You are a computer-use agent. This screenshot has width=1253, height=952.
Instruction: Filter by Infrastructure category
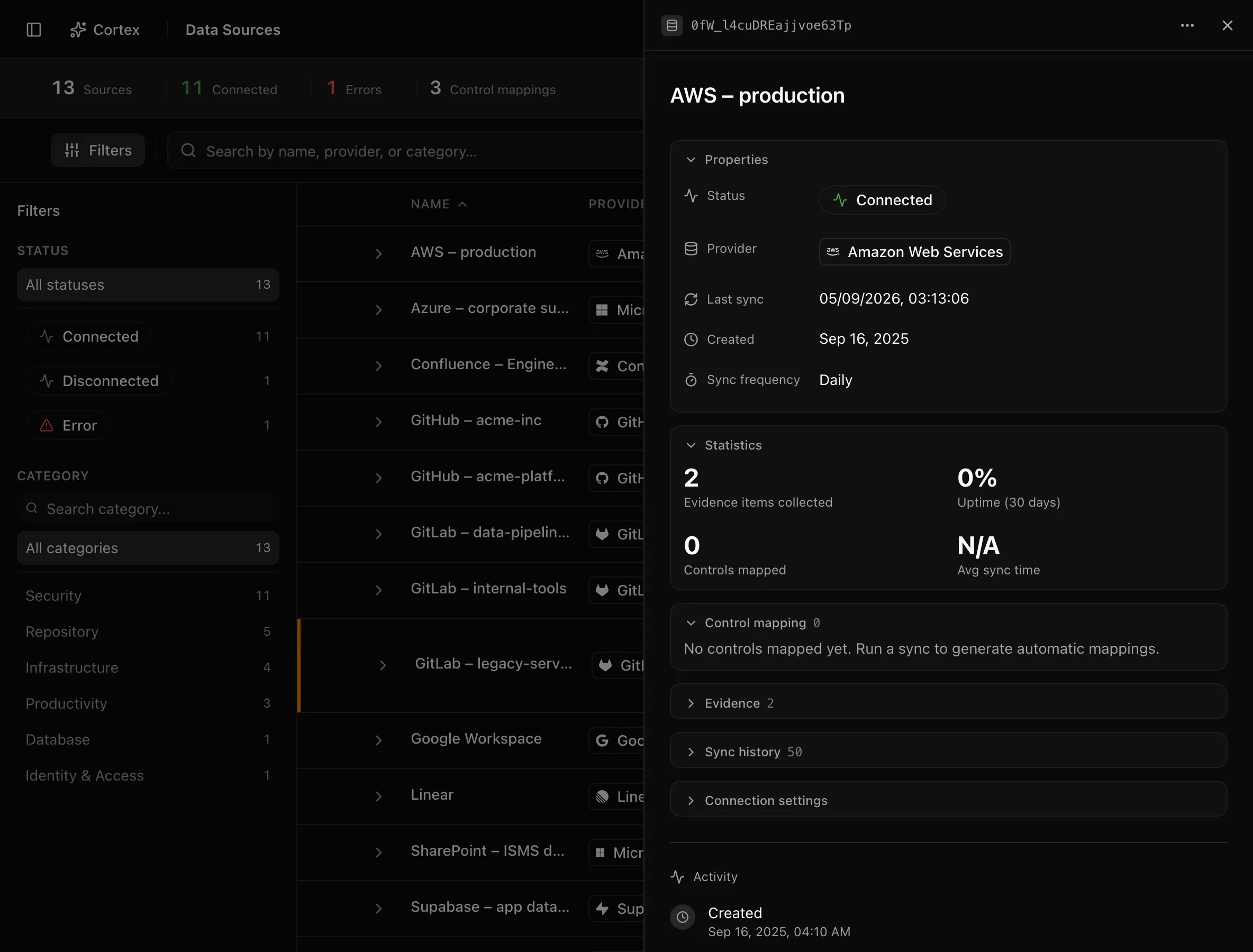[148, 667]
